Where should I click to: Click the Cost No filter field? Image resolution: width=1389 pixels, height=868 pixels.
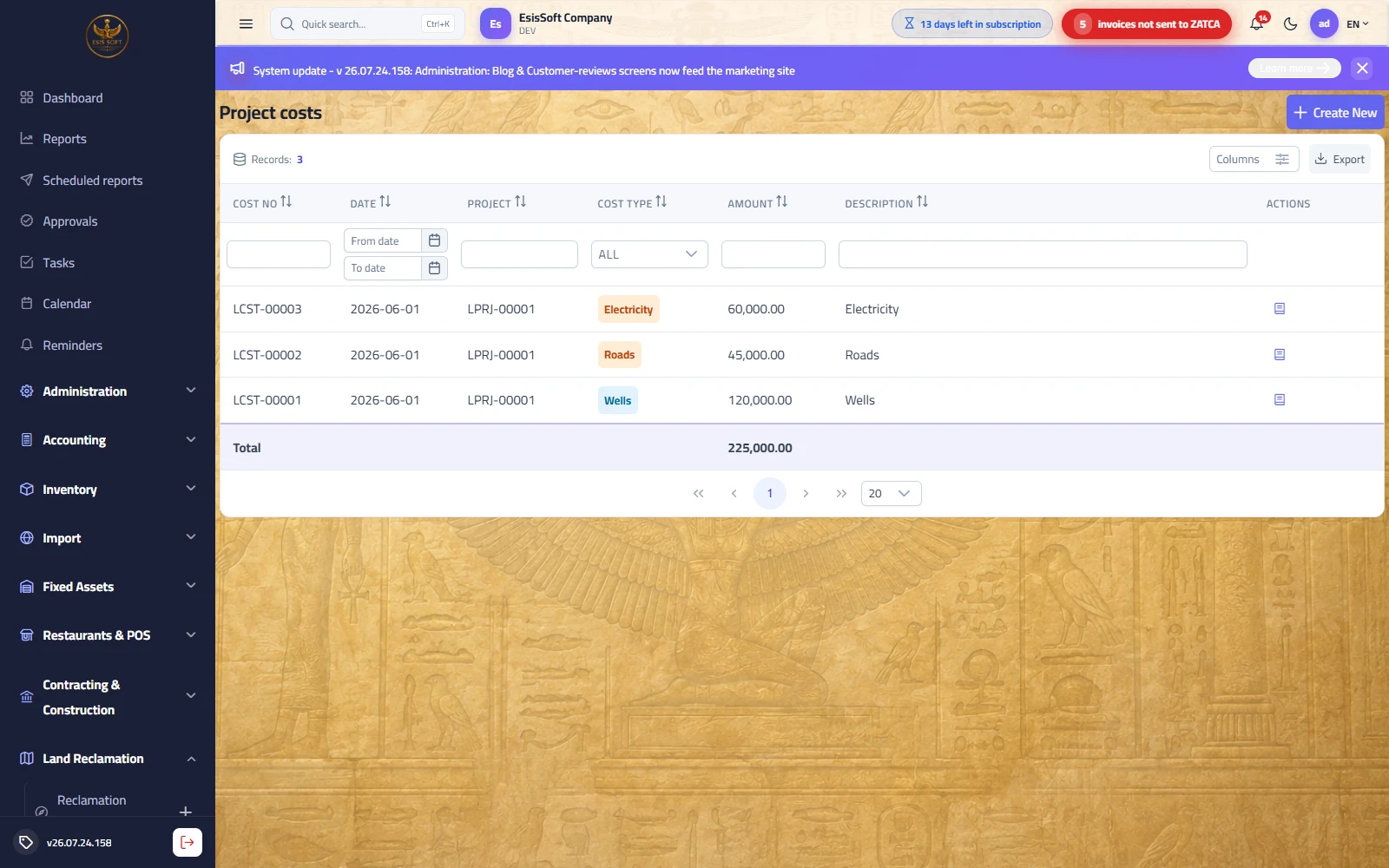279,254
